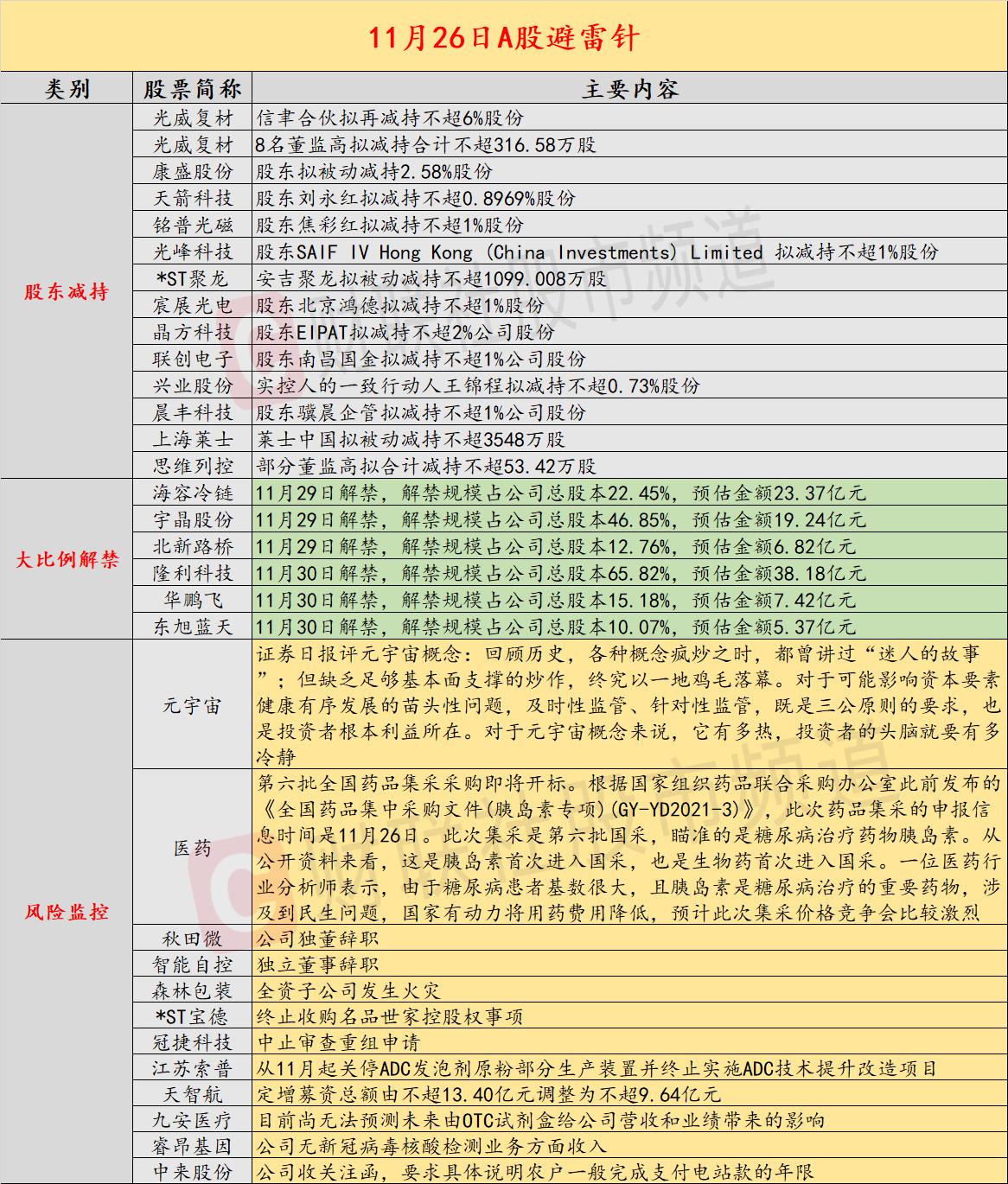Viewport: 1008px width, 1184px height.
Task: Click the 元宇宙 topic cell
Action: point(193,705)
